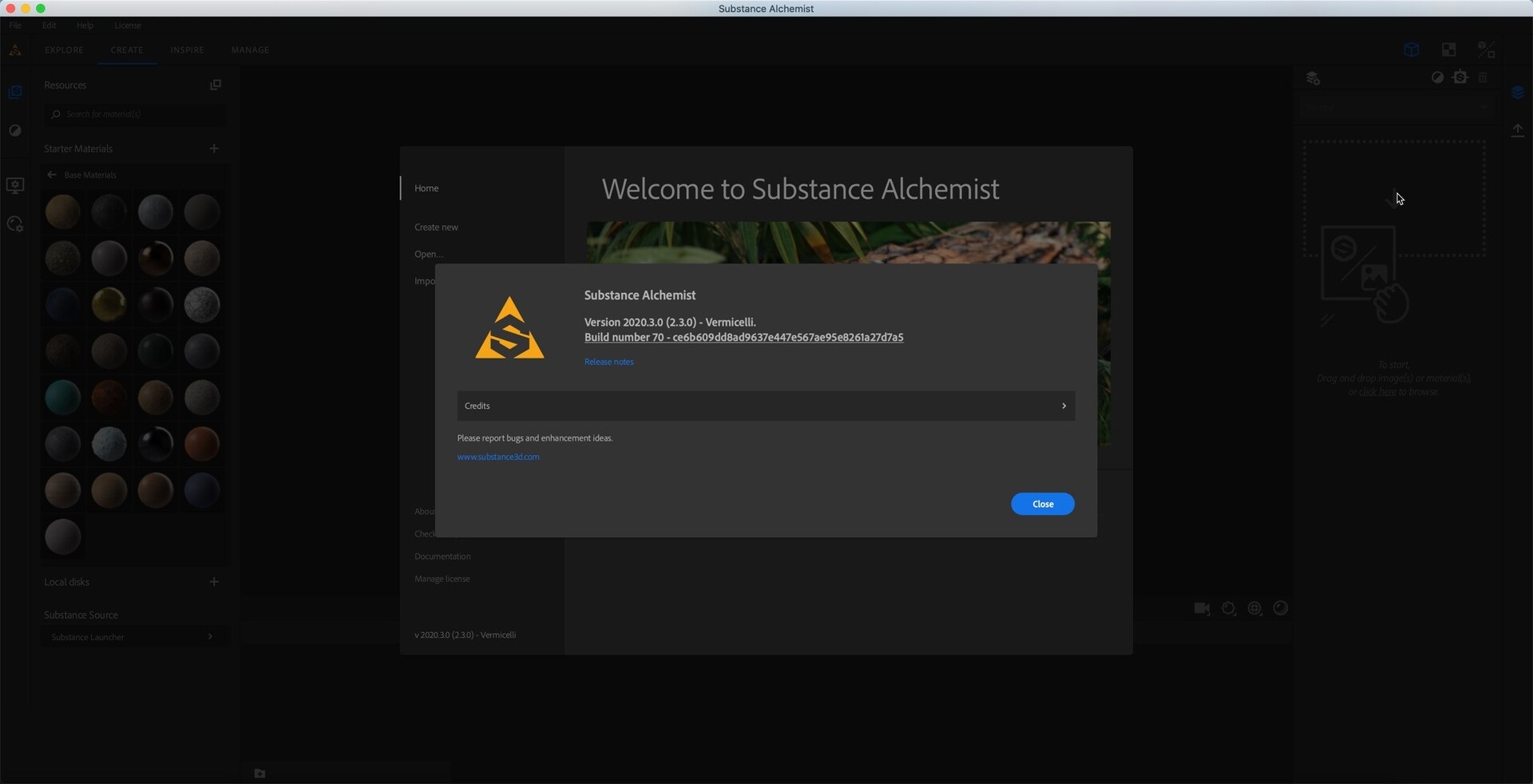Viewport: 1533px width, 784px height.
Task: Open the Resources library sidebar icon
Action: tap(14, 92)
